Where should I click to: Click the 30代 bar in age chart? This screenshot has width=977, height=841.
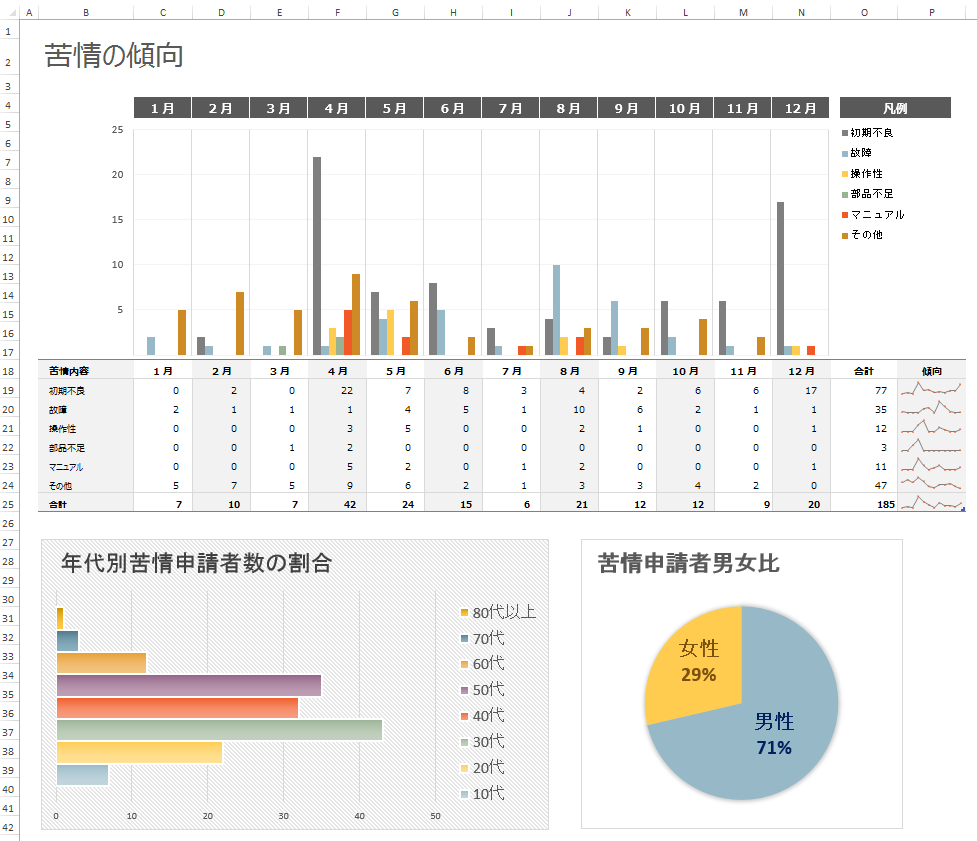click(219, 730)
